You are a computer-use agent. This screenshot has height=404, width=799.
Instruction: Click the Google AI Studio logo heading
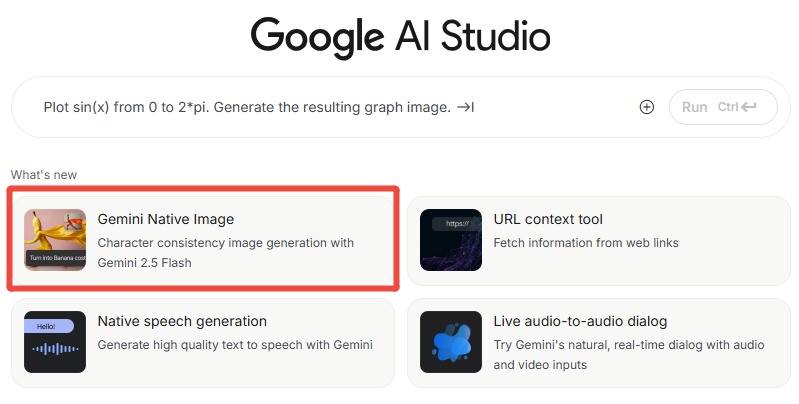pyautogui.click(x=400, y=37)
